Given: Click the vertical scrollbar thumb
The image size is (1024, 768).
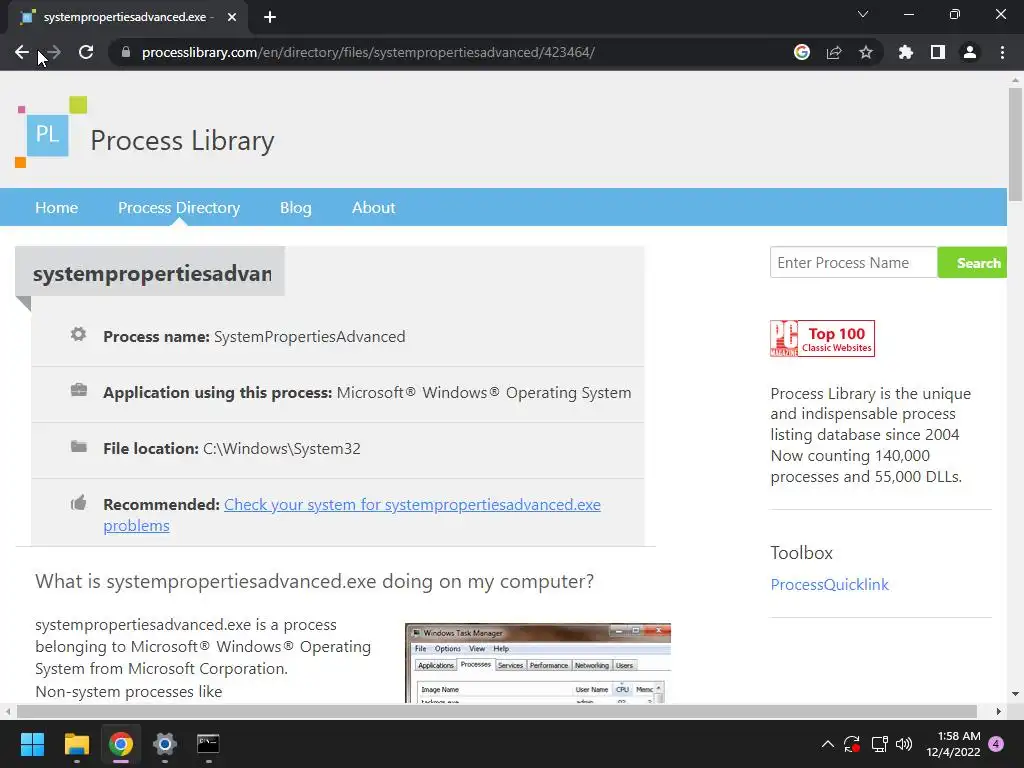Looking at the screenshot, I should coord(1015,144).
